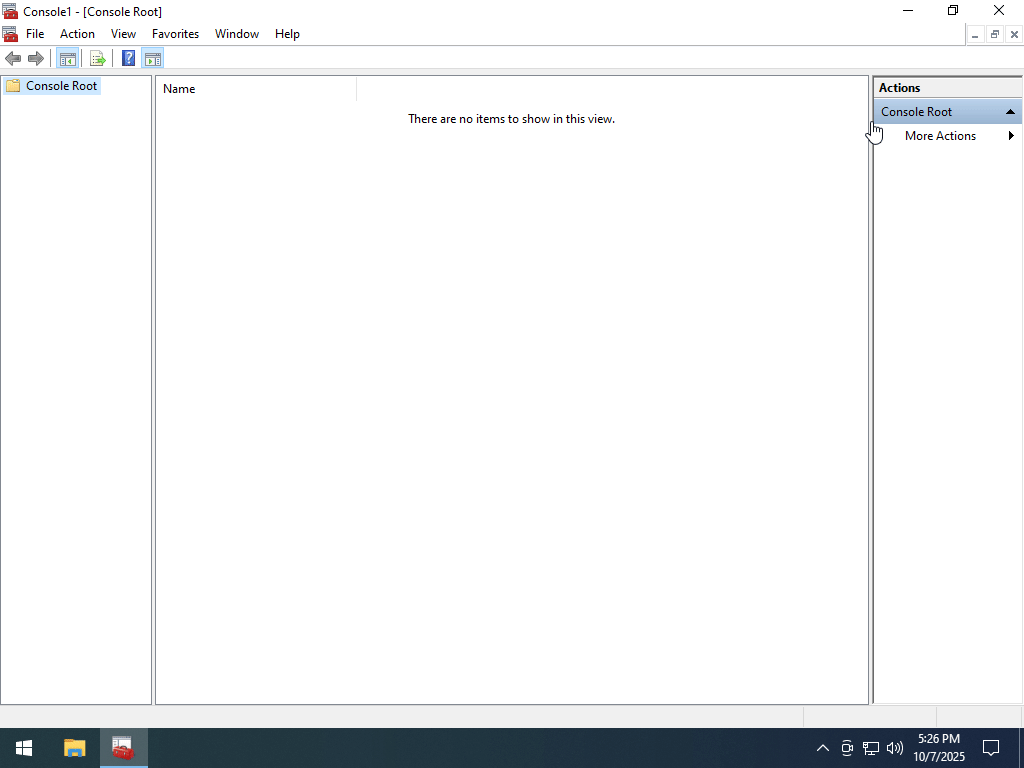Open the taskbar clock and date
The height and width of the screenshot is (768, 1024).
coord(938,748)
